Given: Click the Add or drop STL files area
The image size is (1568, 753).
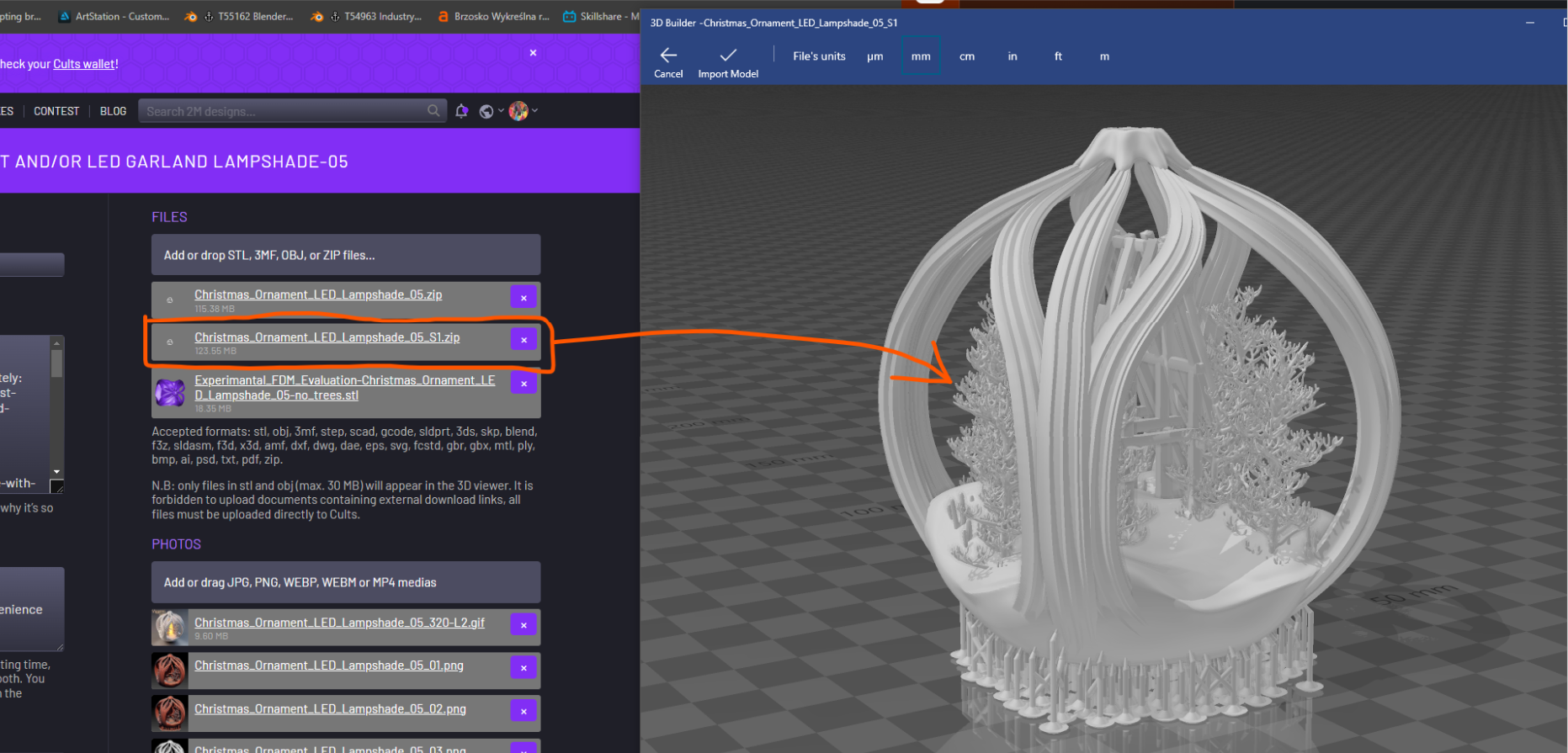Looking at the screenshot, I should (346, 255).
